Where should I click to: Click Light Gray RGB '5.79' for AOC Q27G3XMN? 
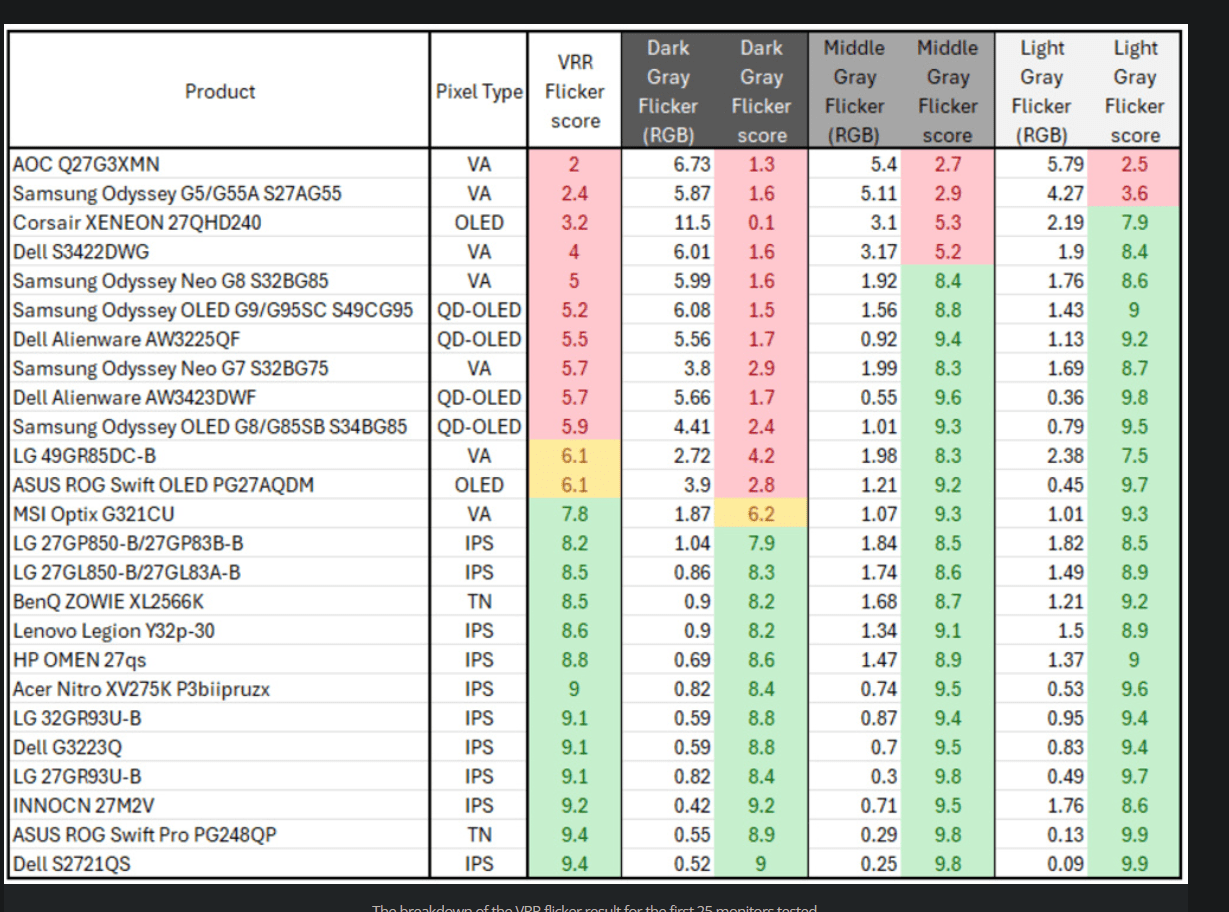click(x=1066, y=164)
